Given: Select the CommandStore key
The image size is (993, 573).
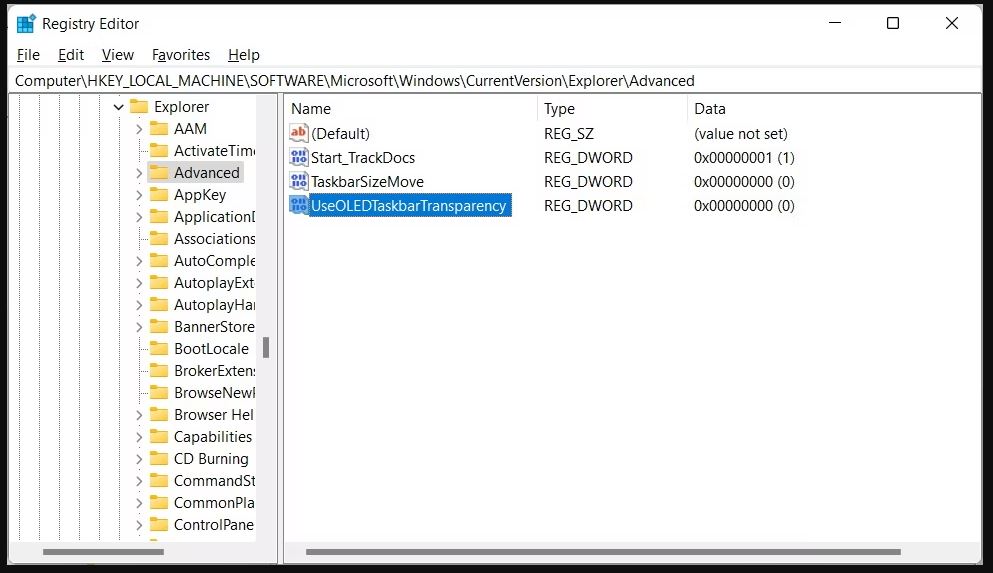Looking at the screenshot, I should [x=214, y=481].
